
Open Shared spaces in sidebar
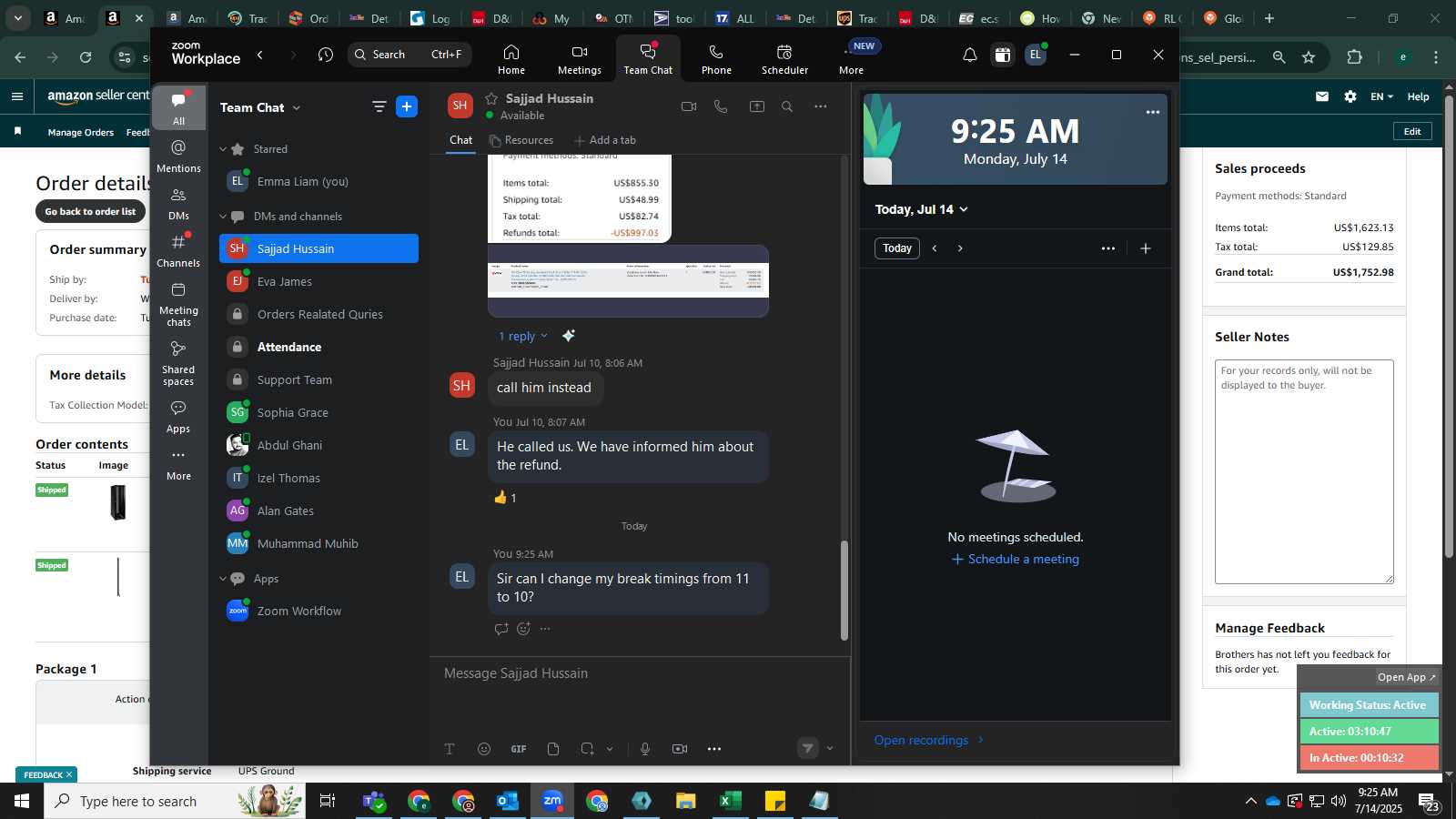178,363
